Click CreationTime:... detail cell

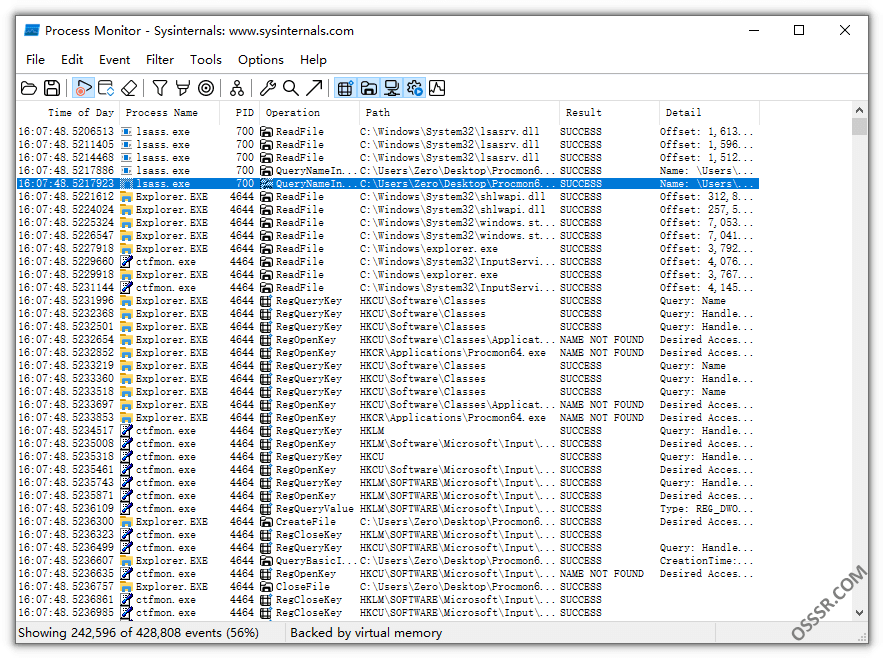(x=706, y=561)
